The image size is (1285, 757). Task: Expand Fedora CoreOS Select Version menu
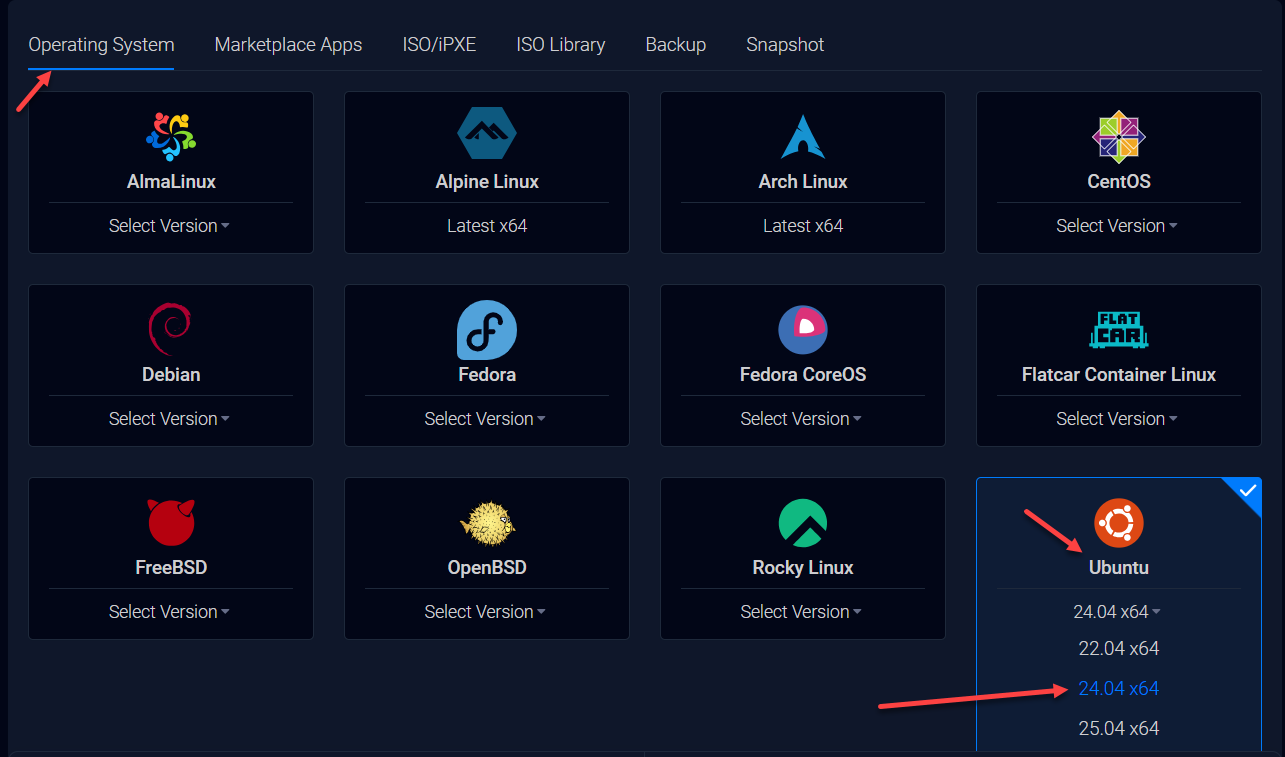pos(801,419)
